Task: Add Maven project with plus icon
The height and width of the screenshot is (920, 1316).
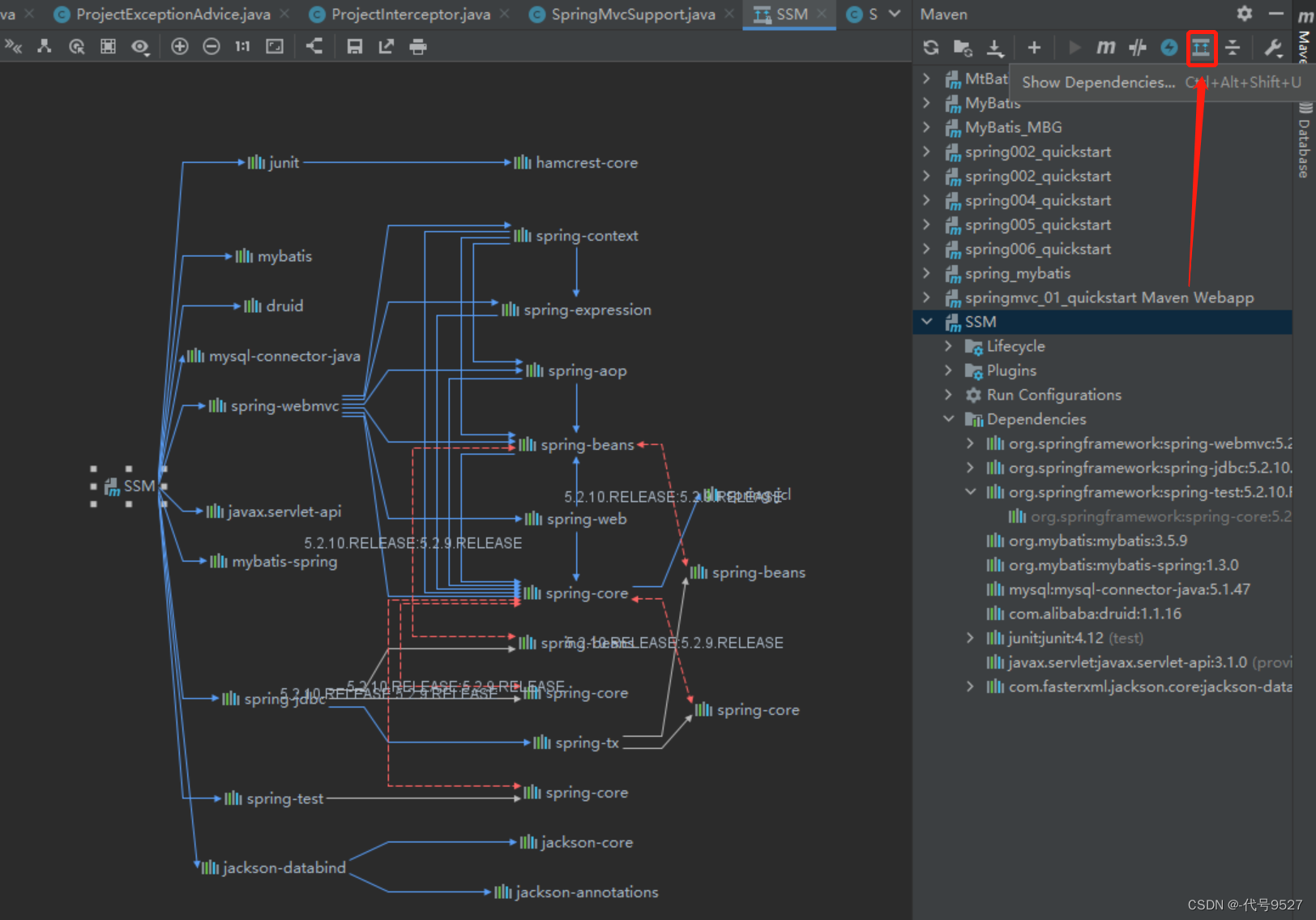Action: coord(1034,48)
